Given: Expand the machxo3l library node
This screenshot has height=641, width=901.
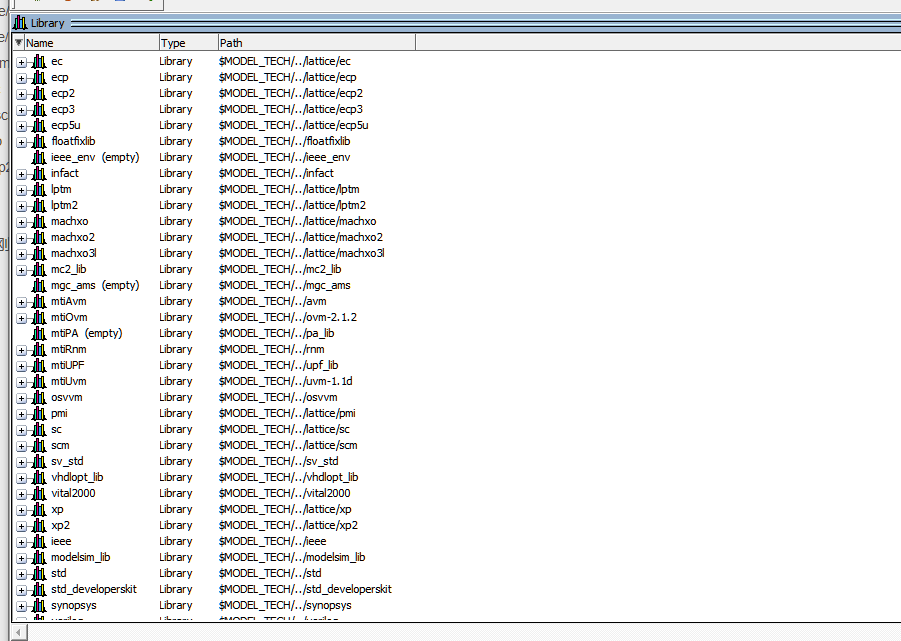Looking at the screenshot, I should click(21, 254).
